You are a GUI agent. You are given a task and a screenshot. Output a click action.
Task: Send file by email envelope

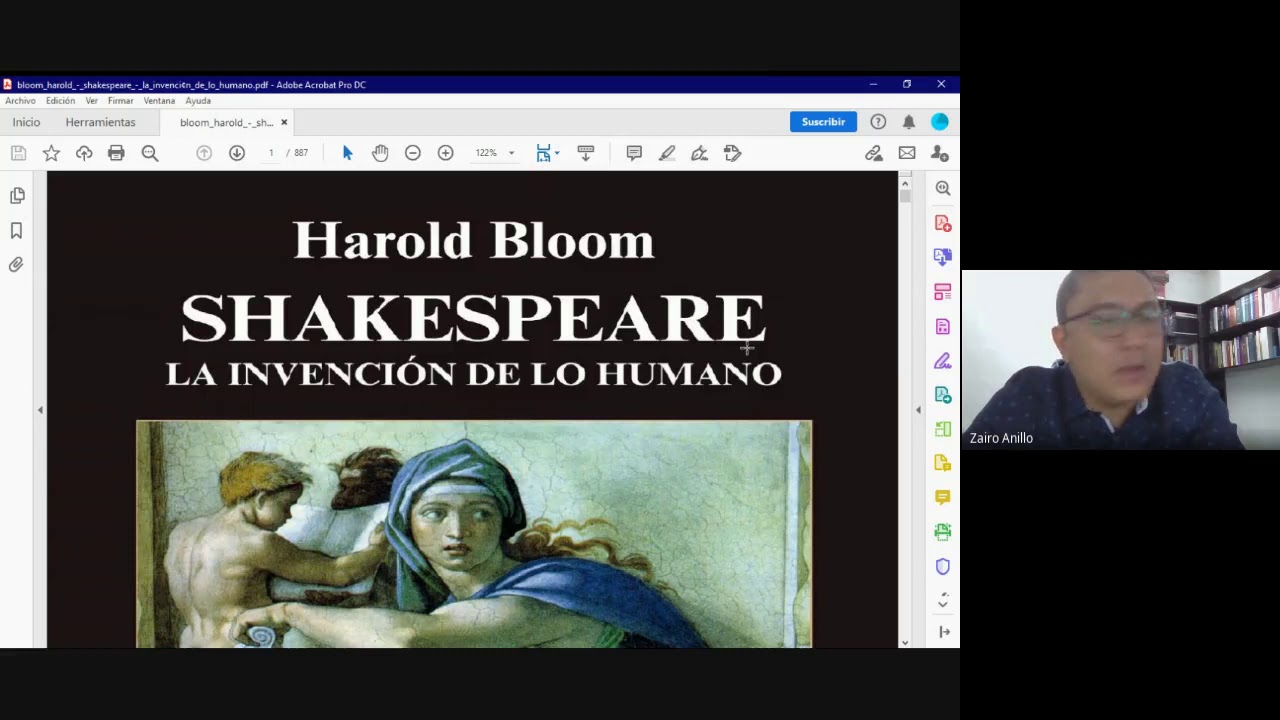tap(907, 153)
